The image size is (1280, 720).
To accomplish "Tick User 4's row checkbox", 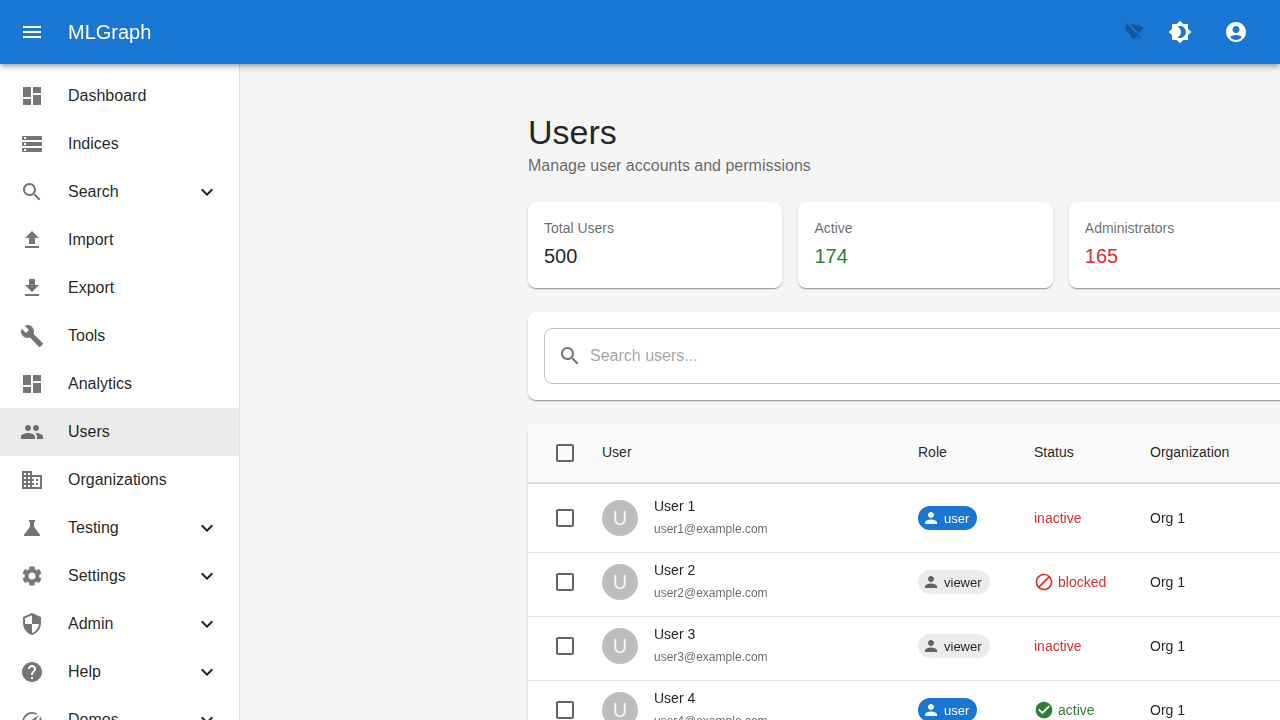I will tap(564, 710).
